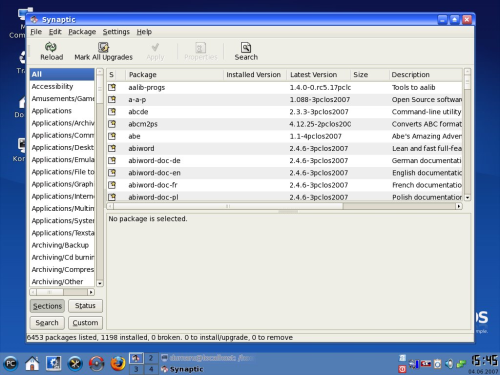Select the Archiving/Other section
Image resolution: width=500 pixels, height=375 pixels.
(62, 282)
